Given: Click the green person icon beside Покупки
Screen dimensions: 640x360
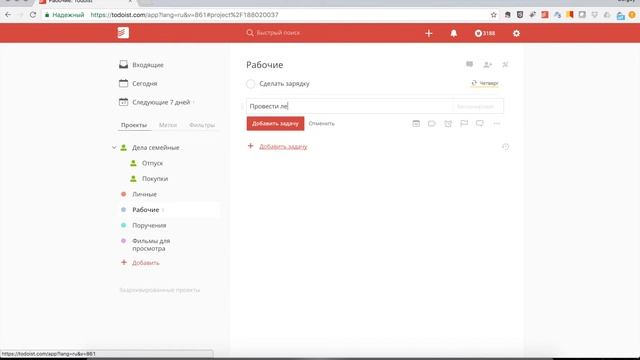Looking at the screenshot, I should tap(133, 179).
